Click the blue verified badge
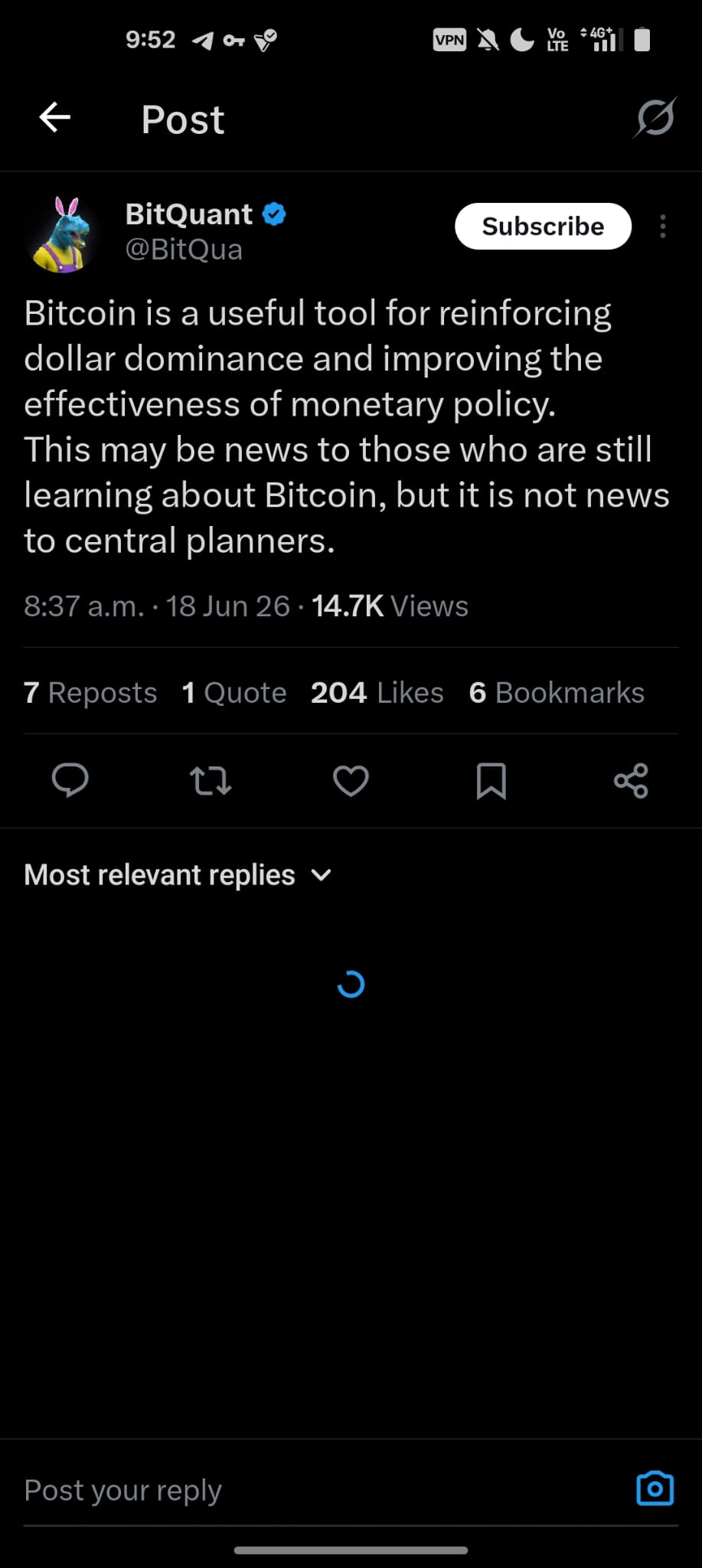 (274, 214)
